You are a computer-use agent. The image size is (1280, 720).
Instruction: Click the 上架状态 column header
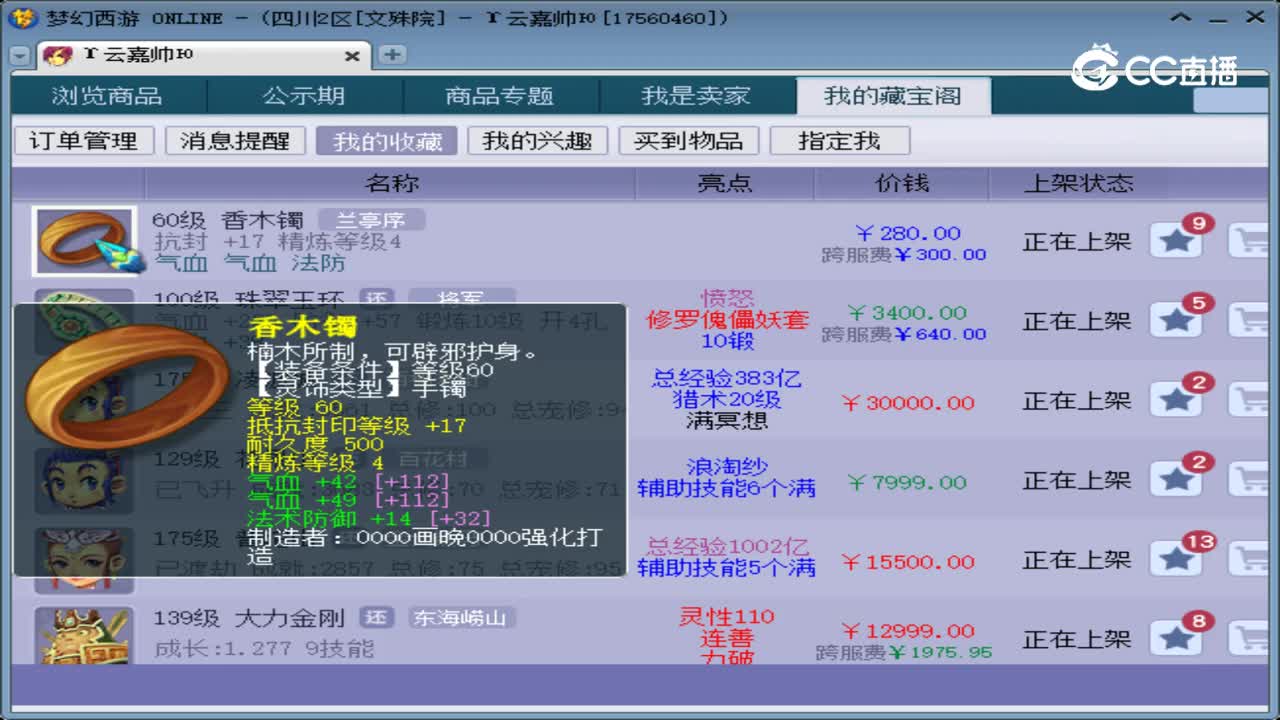(1078, 183)
